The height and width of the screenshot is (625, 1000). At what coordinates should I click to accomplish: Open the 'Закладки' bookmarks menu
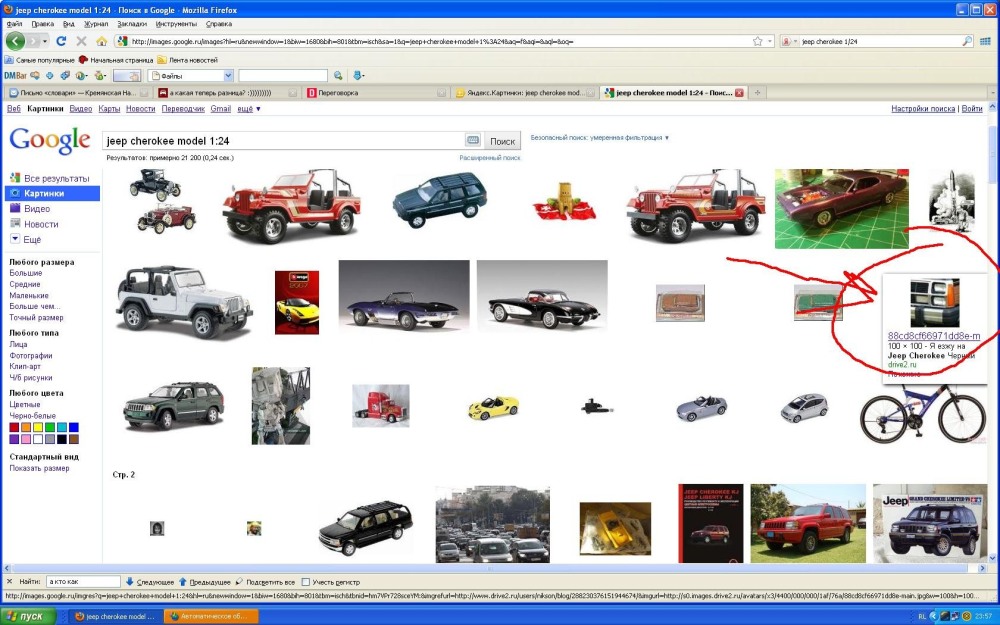[132, 22]
